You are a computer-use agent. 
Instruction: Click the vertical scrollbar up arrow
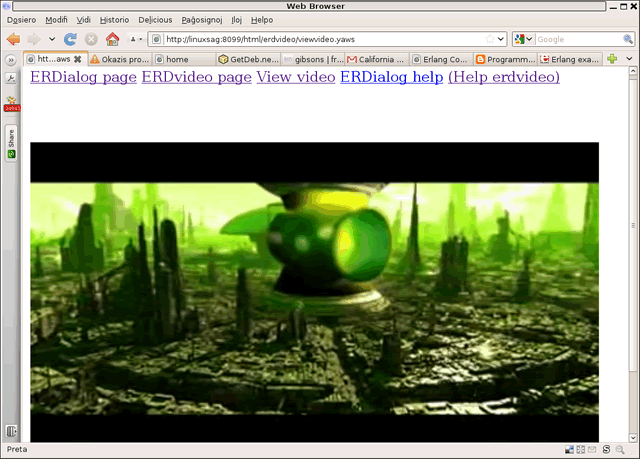633,71
